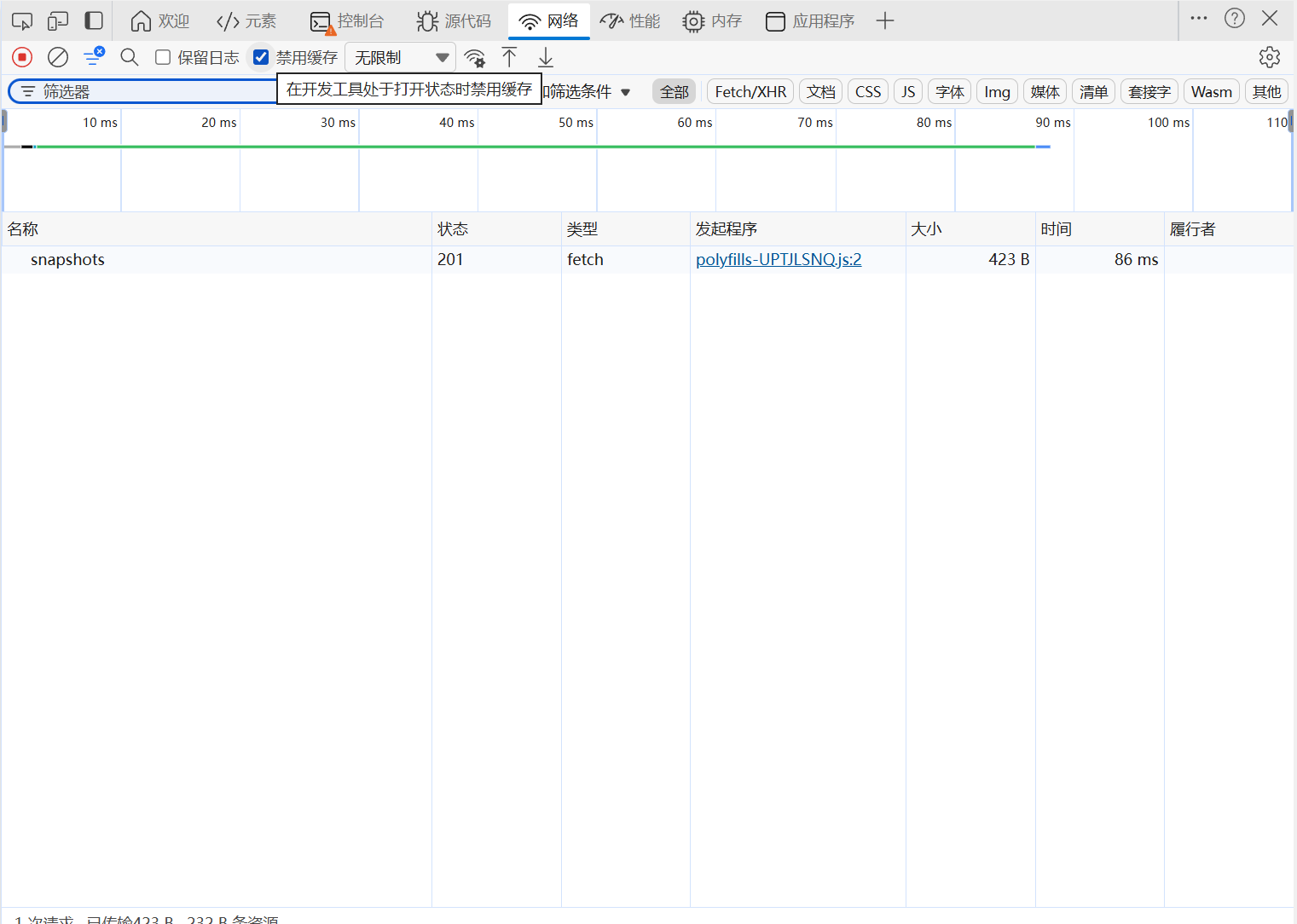Switch to the 元素 tab
Screen dimensions: 1297x924
pos(246,20)
